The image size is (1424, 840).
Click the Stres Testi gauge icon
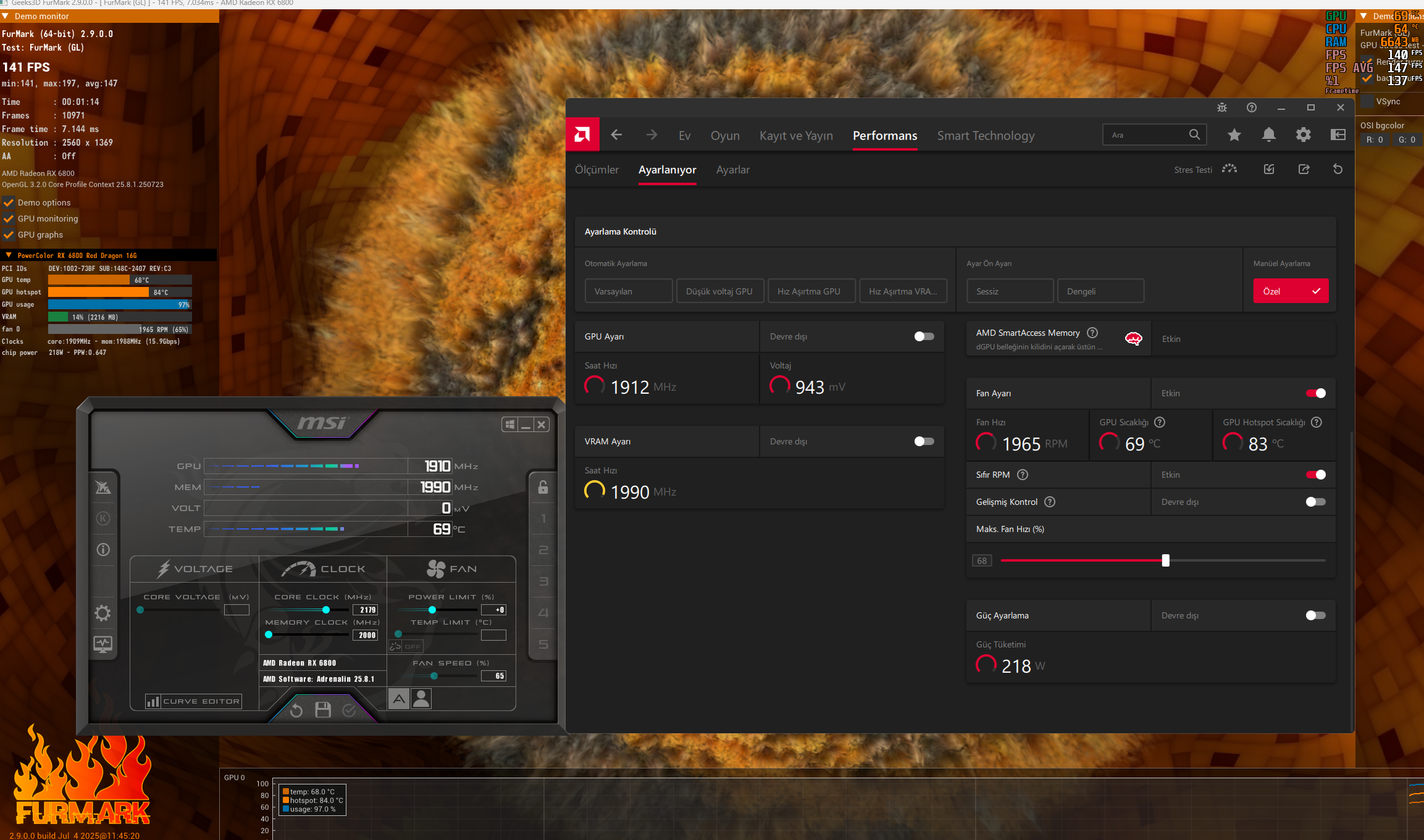point(1229,169)
